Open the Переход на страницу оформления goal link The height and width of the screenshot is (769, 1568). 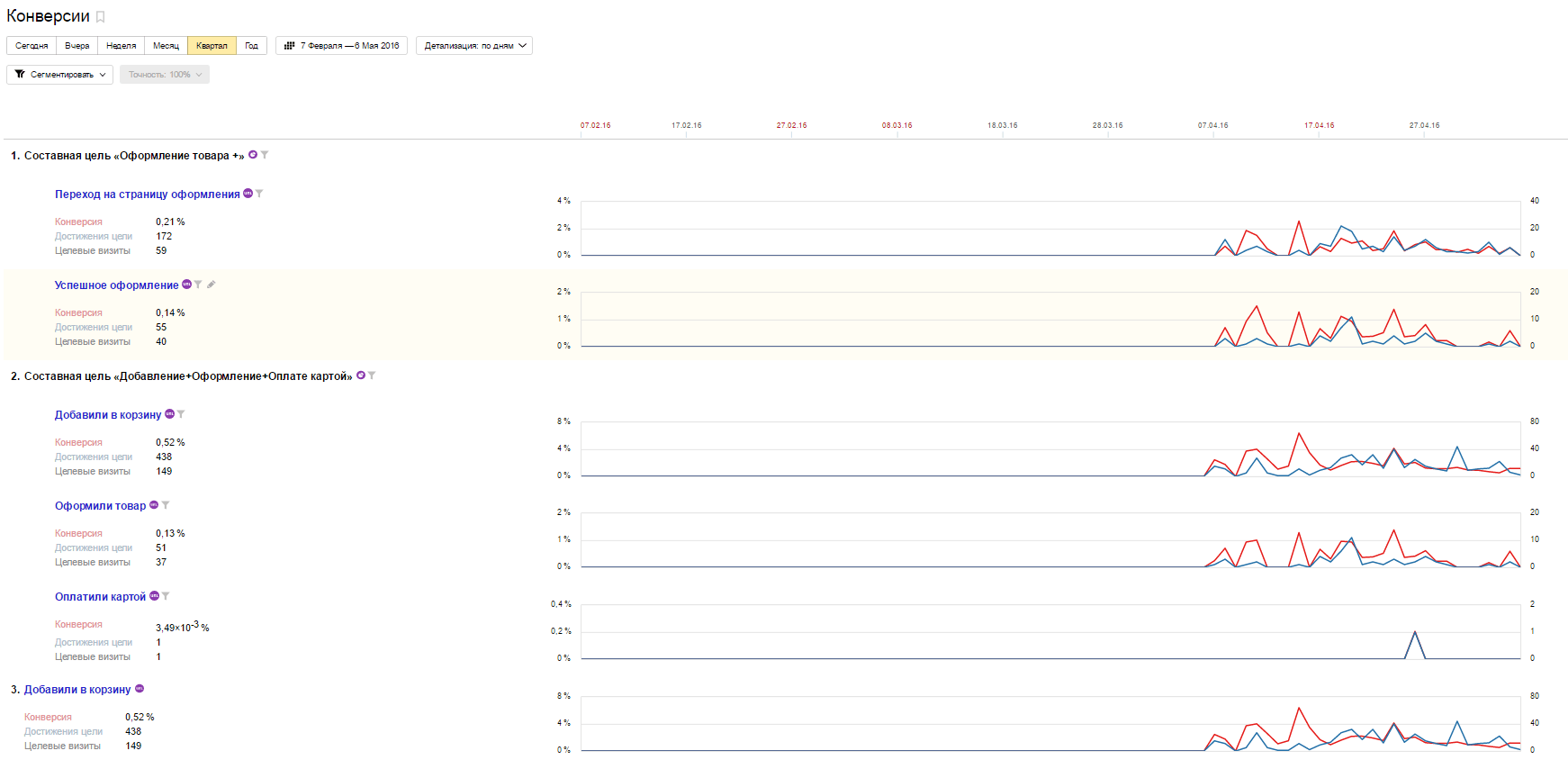coord(147,195)
